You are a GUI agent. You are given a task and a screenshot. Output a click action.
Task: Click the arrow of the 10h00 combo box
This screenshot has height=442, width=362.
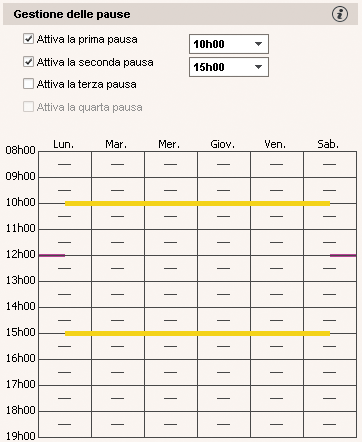[x=258, y=44]
